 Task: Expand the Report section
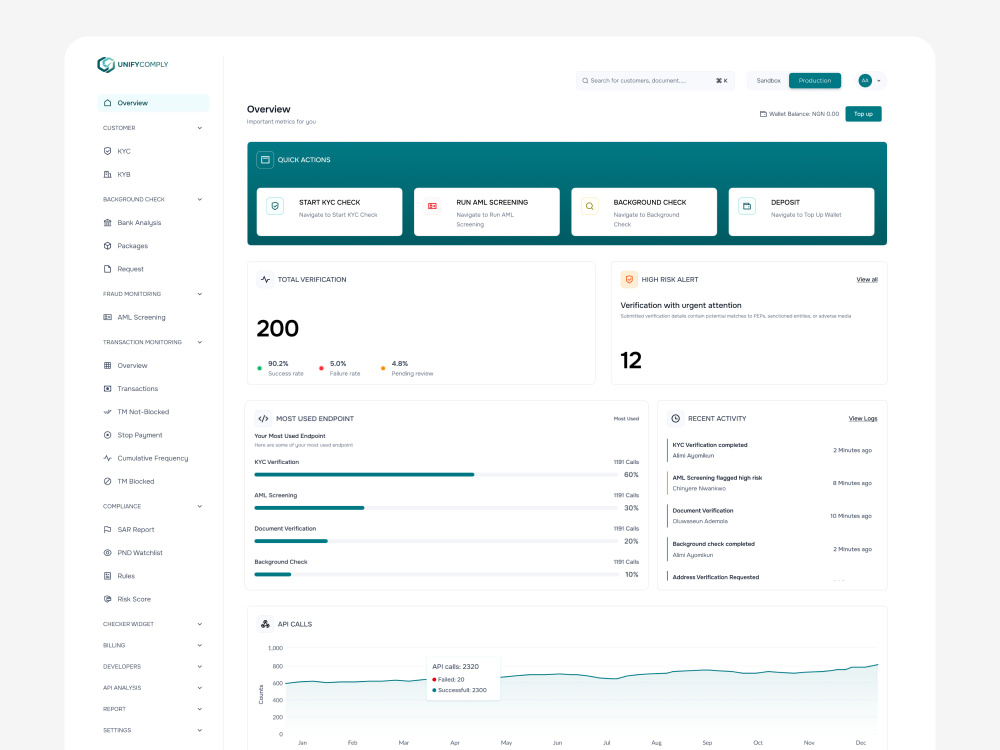click(200, 709)
